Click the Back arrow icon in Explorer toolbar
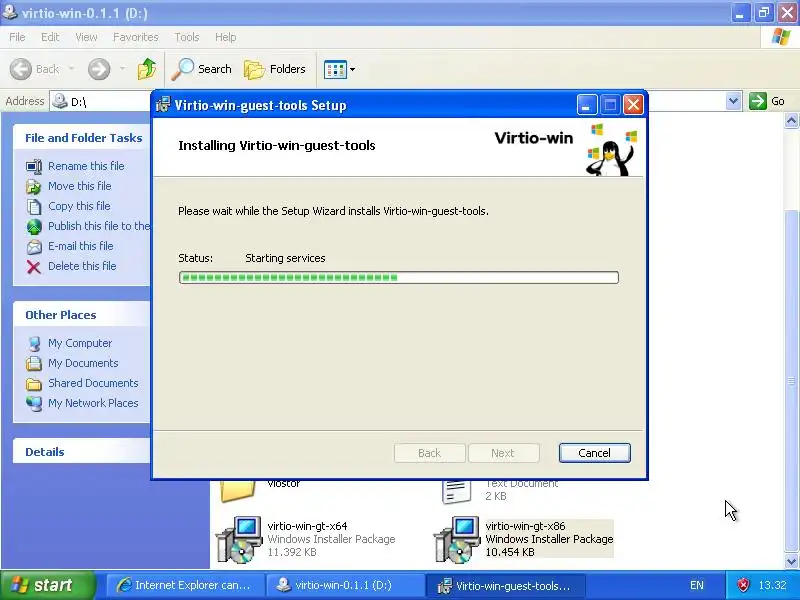This screenshot has width=800, height=600. pyautogui.click(x=21, y=69)
